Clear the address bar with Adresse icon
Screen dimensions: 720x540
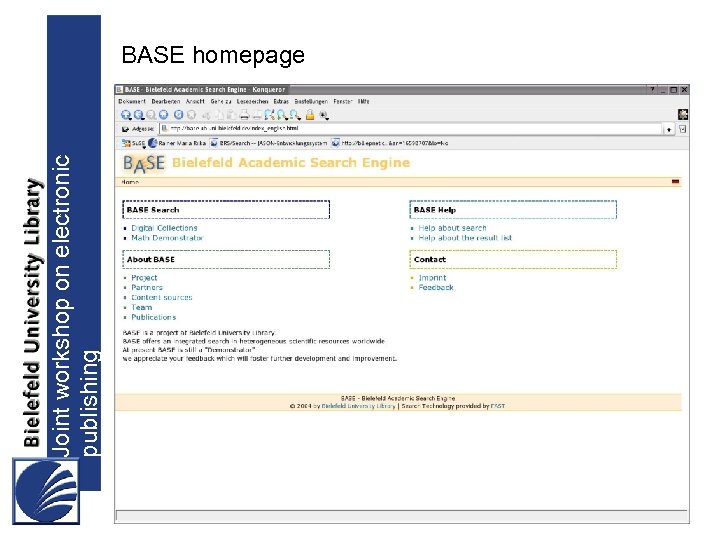pyautogui.click(x=125, y=129)
